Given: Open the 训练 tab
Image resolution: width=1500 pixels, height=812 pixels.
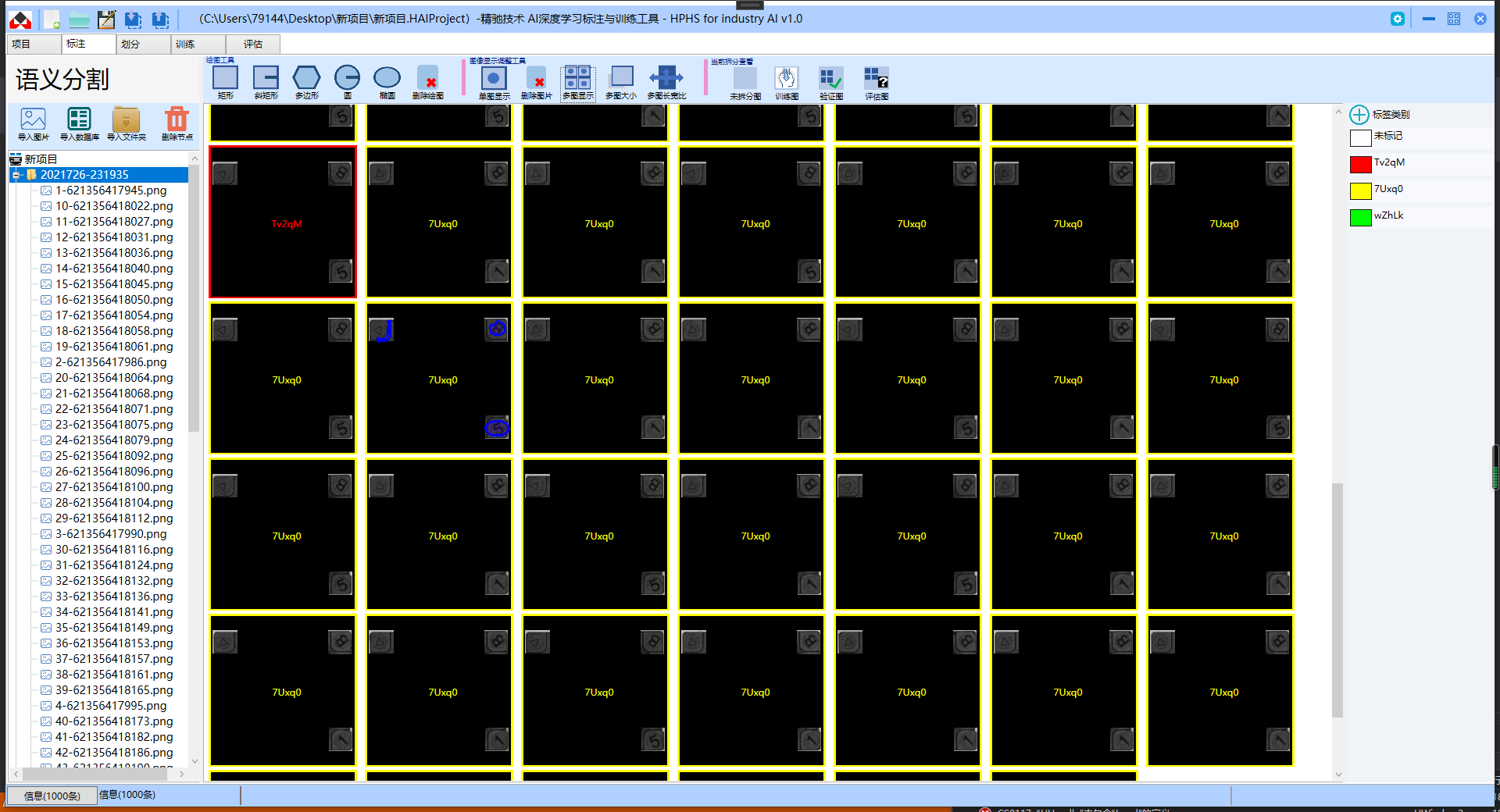Looking at the screenshot, I should (x=198, y=45).
